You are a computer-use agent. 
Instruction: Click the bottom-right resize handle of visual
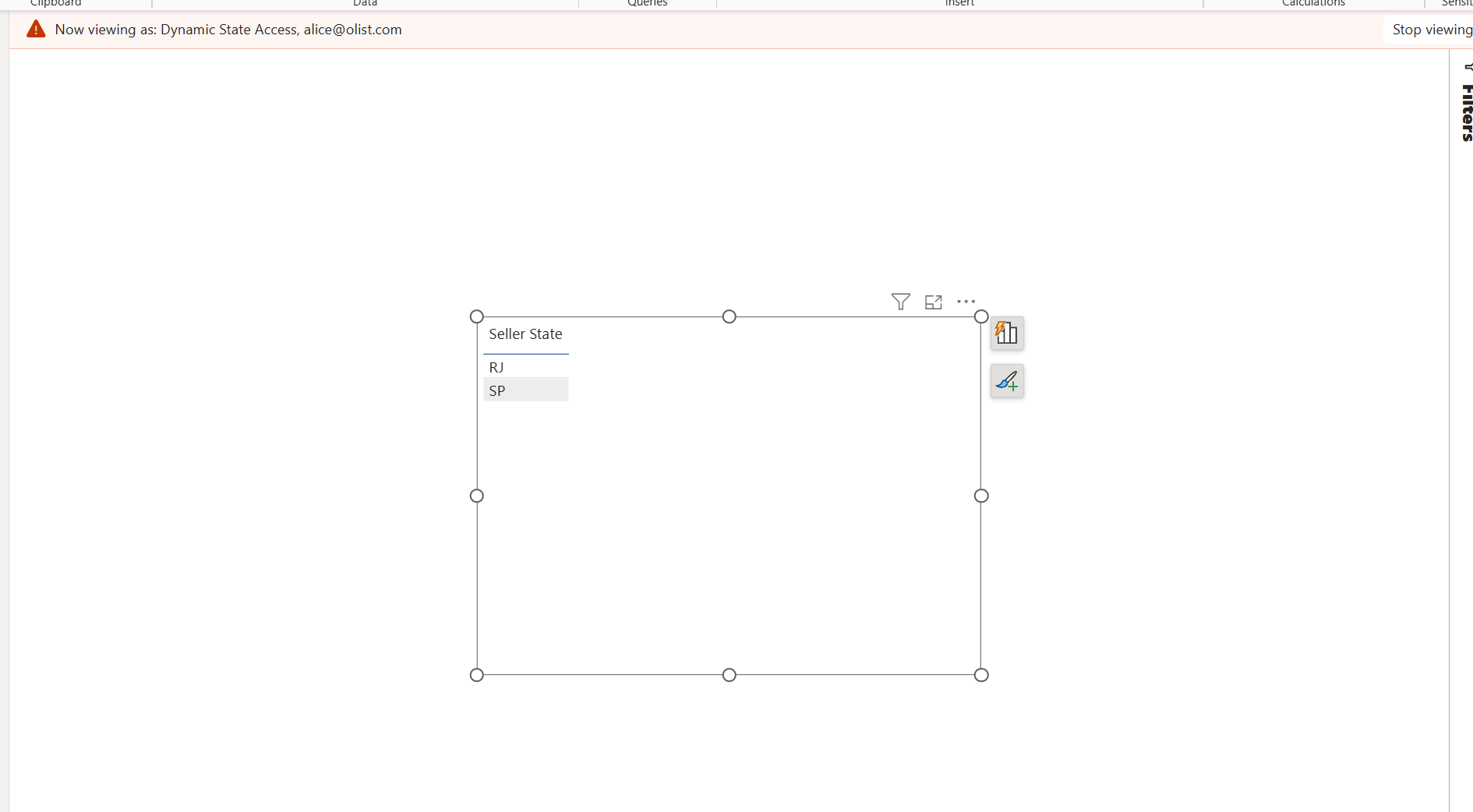[x=981, y=675]
